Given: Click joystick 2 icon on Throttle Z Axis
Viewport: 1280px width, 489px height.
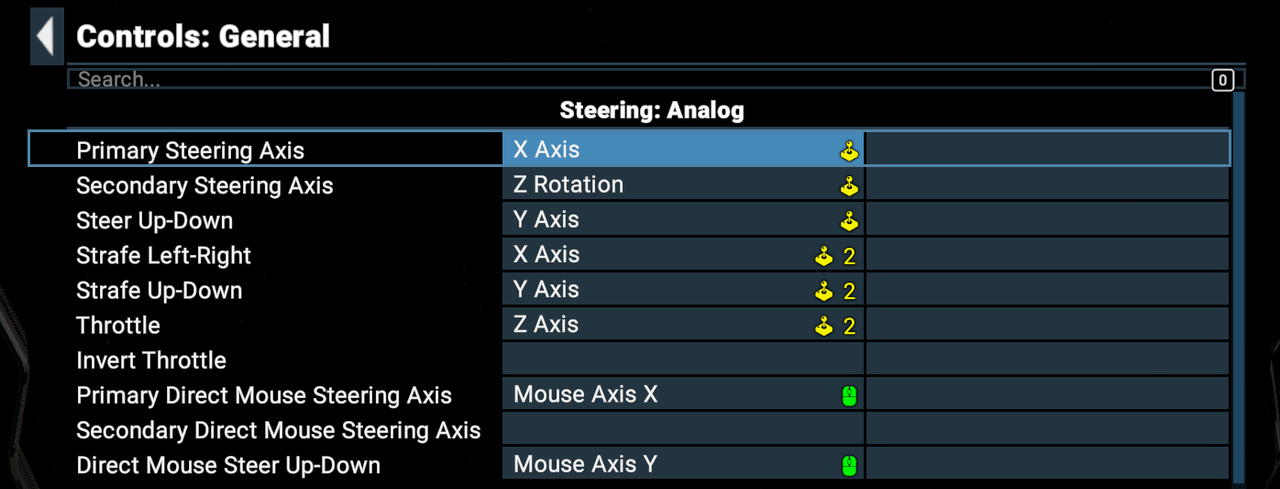Looking at the screenshot, I should (x=835, y=326).
